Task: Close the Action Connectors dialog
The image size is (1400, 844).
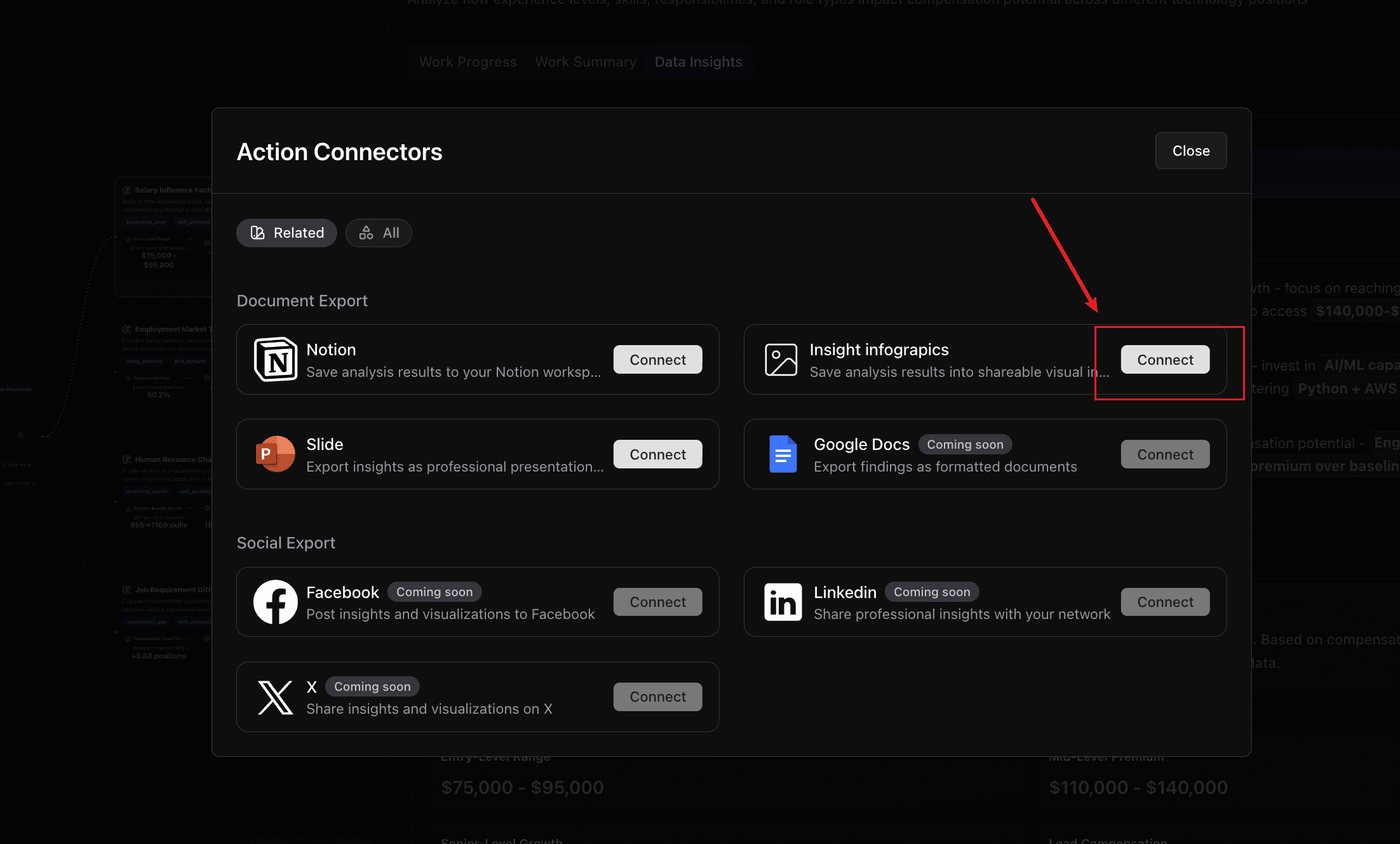Action: tap(1190, 151)
